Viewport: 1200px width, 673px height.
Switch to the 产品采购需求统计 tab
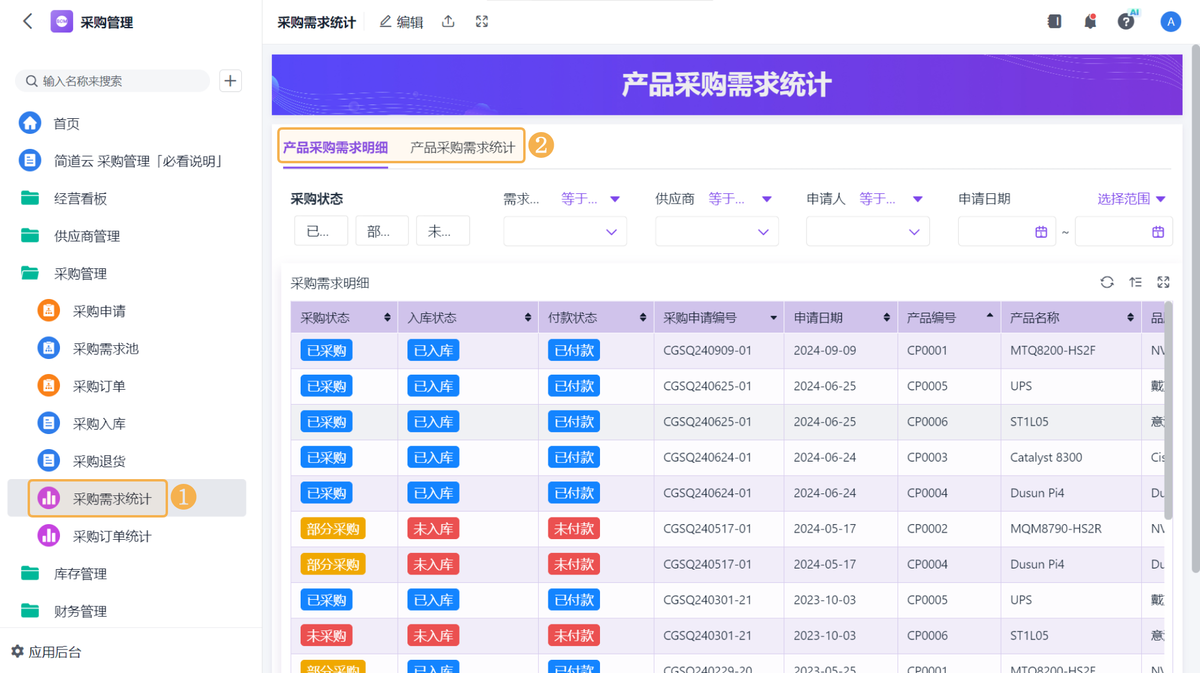point(462,147)
